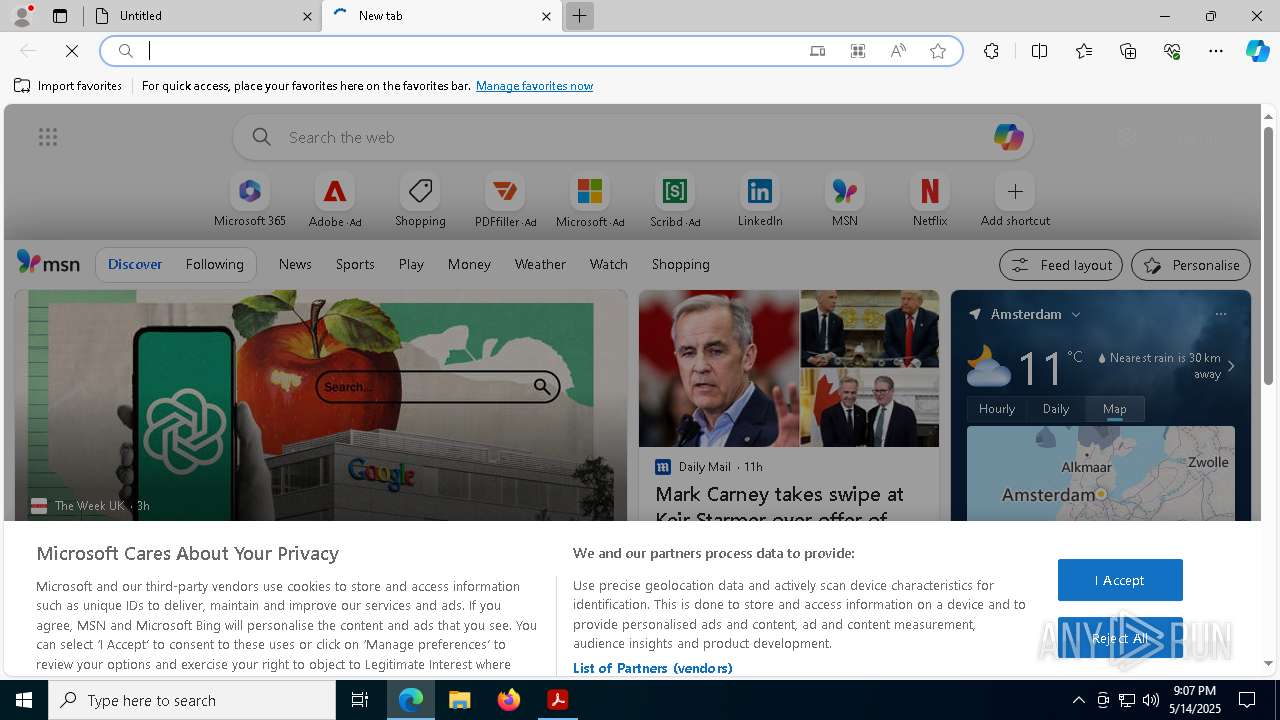Open the Sports menu item
This screenshot has height=720, width=1280.
355,264
